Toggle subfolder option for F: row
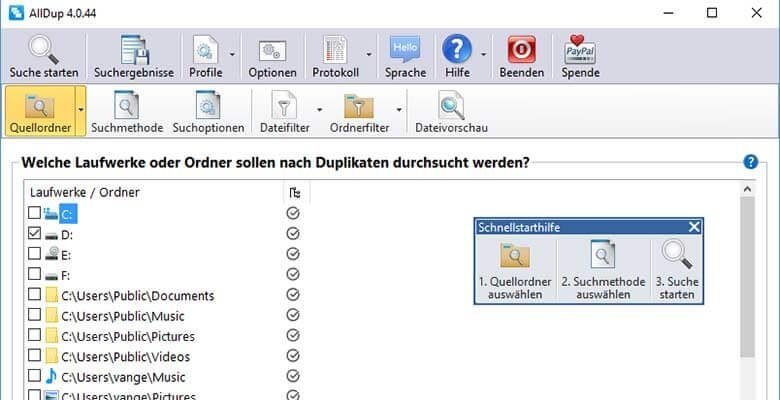Image resolution: width=780 pixels, height=400 pixels. coord(293,275)
